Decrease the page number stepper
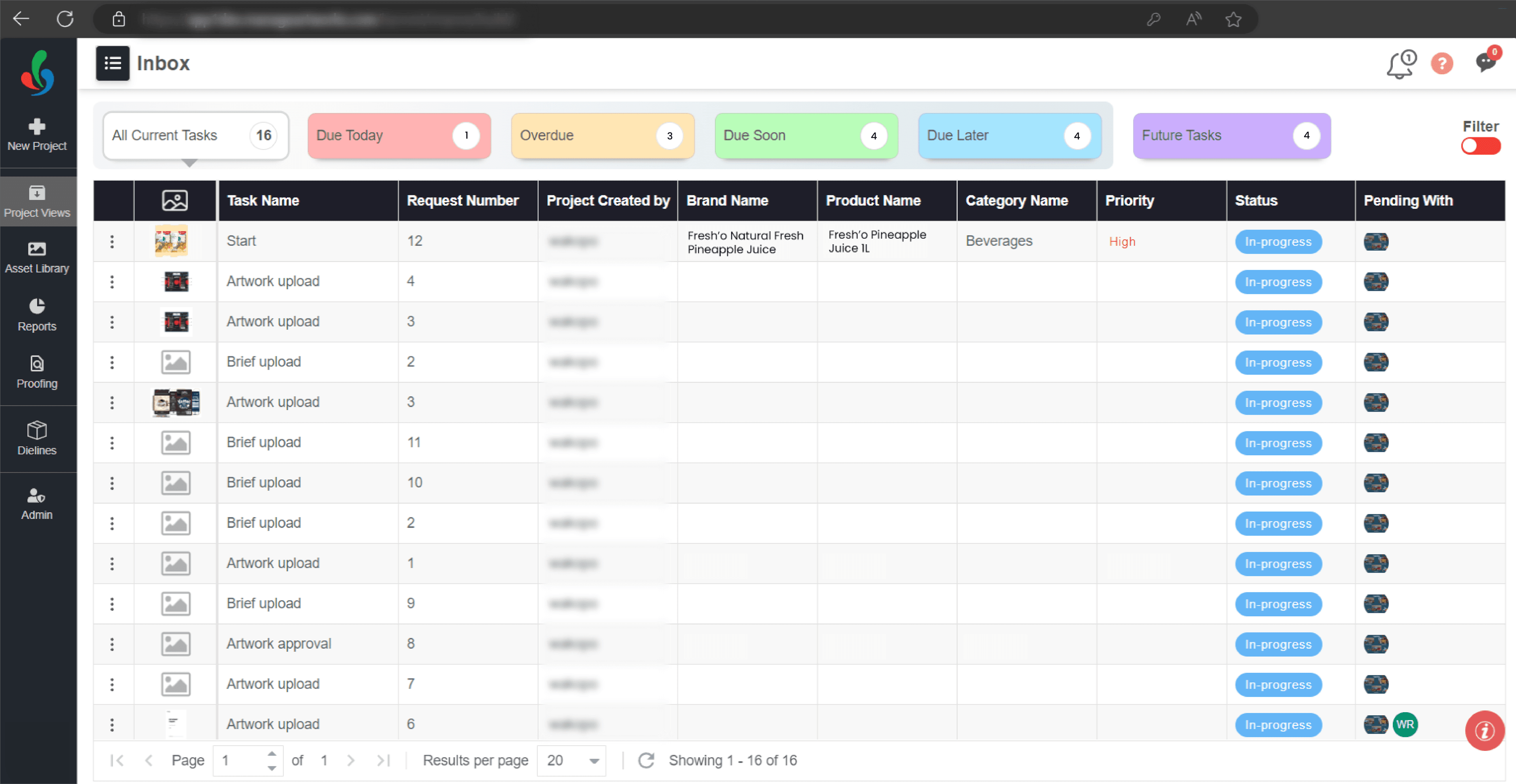Viewport: 1516px width, 784px height. (271, 767)
